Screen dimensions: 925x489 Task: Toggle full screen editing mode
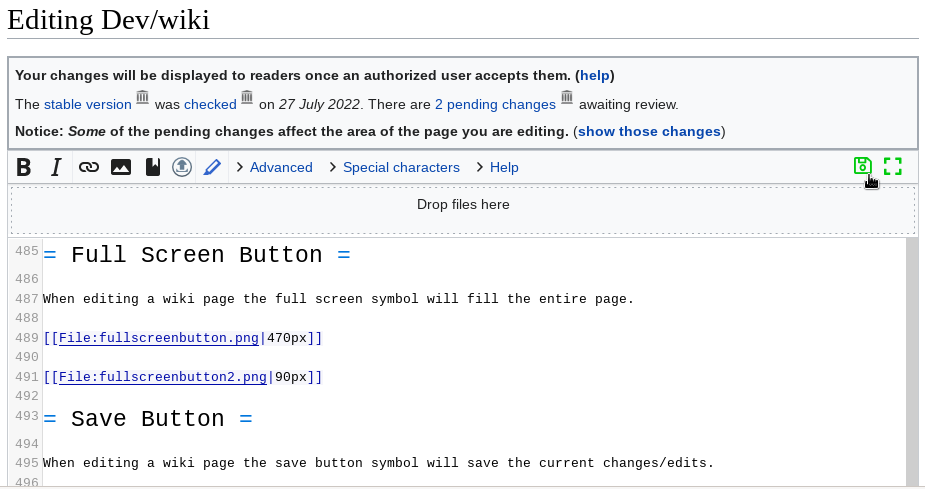pyautogui.click(x=893, y=166)
